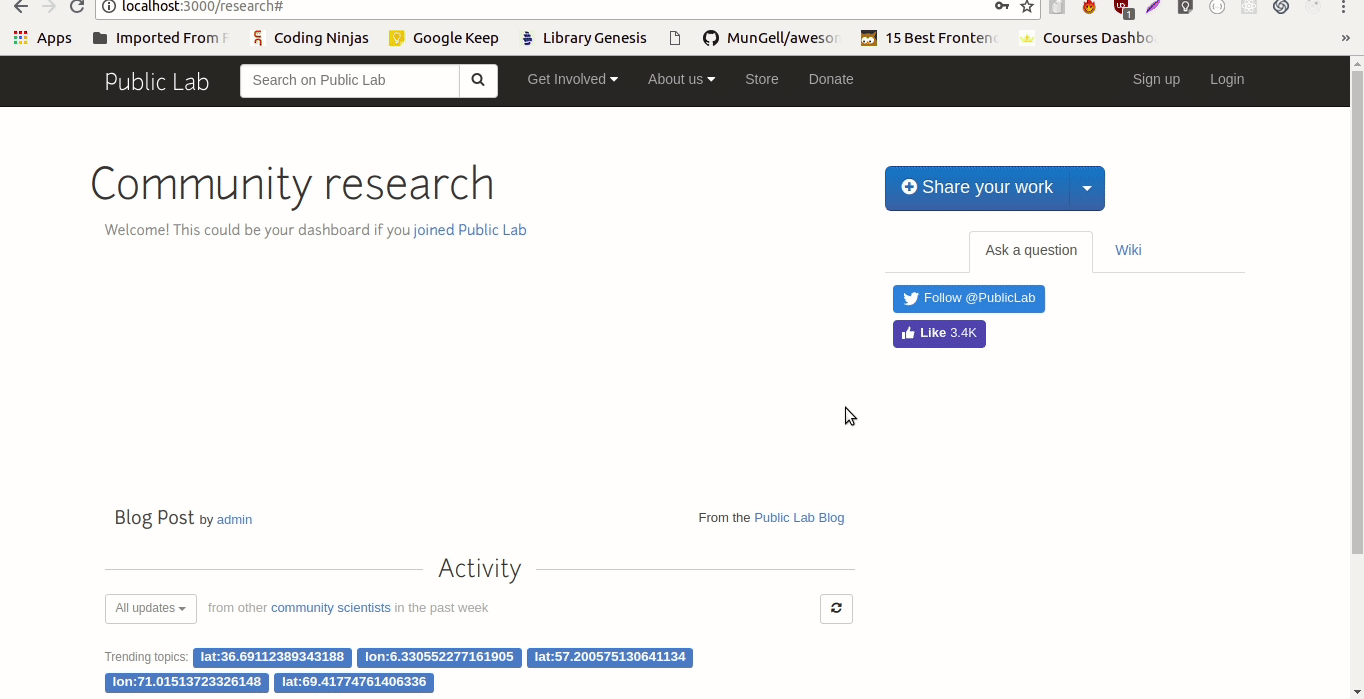1364x699 pixels.
Task: Expand the About us menu
Action: pyautogui.click(x=681, y=79)
